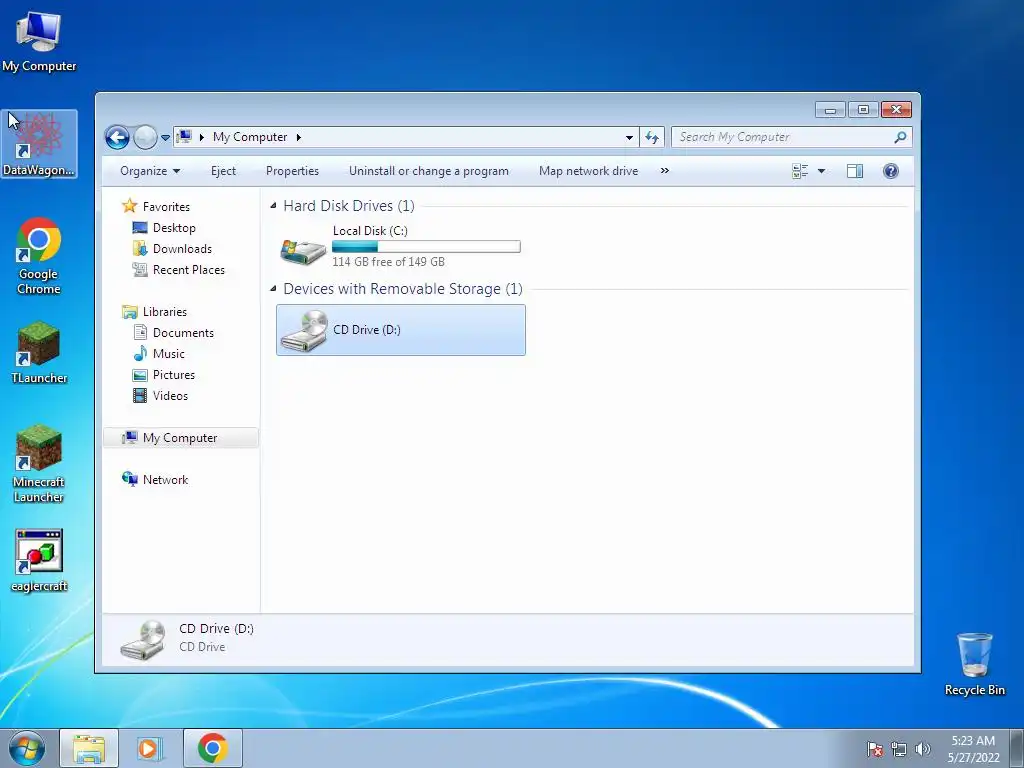
Task: Click Windows Media Player on the taskbar
Action: tap(150, 748)
